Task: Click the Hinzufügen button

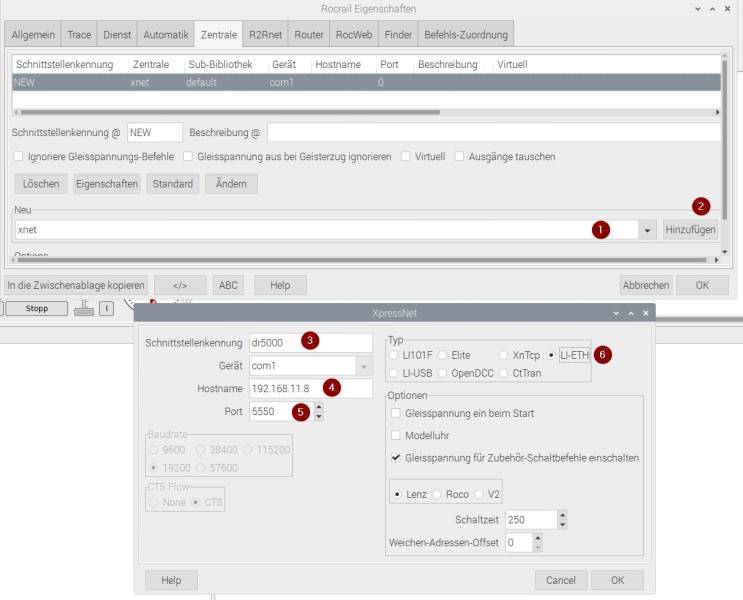Action: [x=690, y=230]
